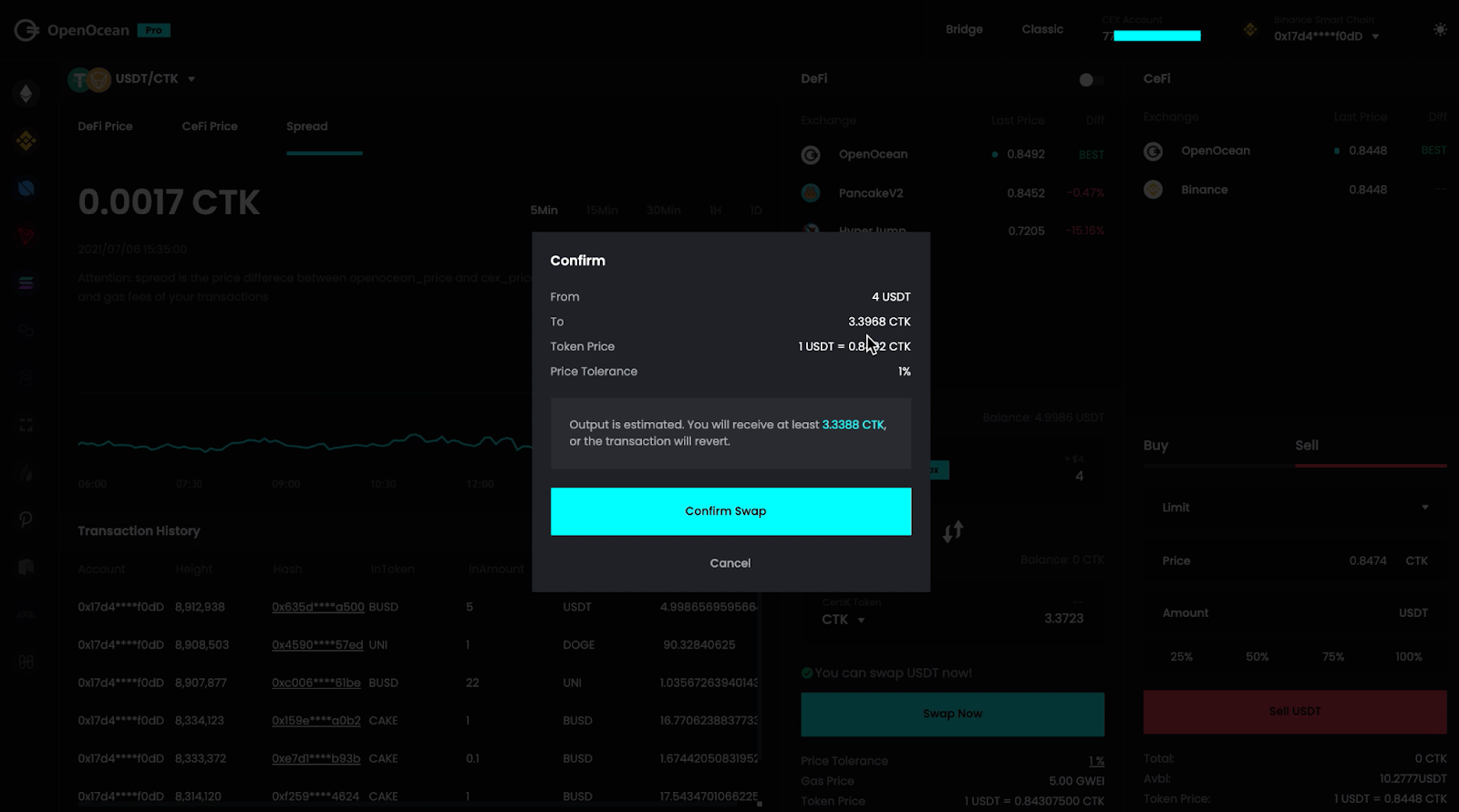Click the OpenOcean icon in DeFi exchange list
Screen dimensions: 1459x812
click(x=811, y=155)
